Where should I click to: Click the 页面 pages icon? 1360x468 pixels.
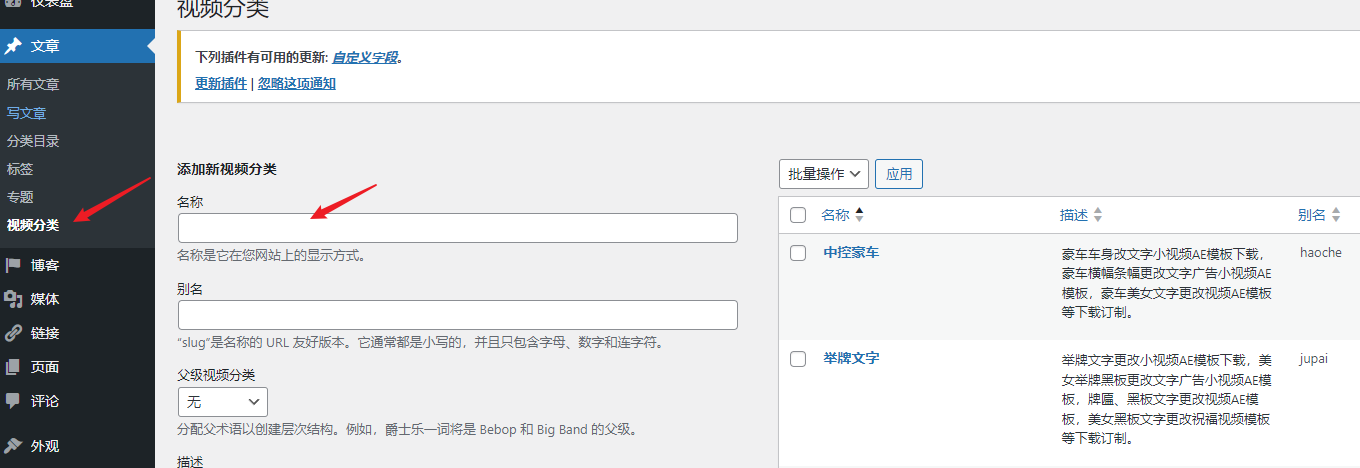13,367
